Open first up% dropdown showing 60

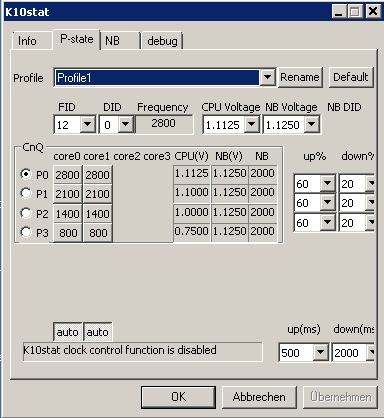(x=327, y=183)
